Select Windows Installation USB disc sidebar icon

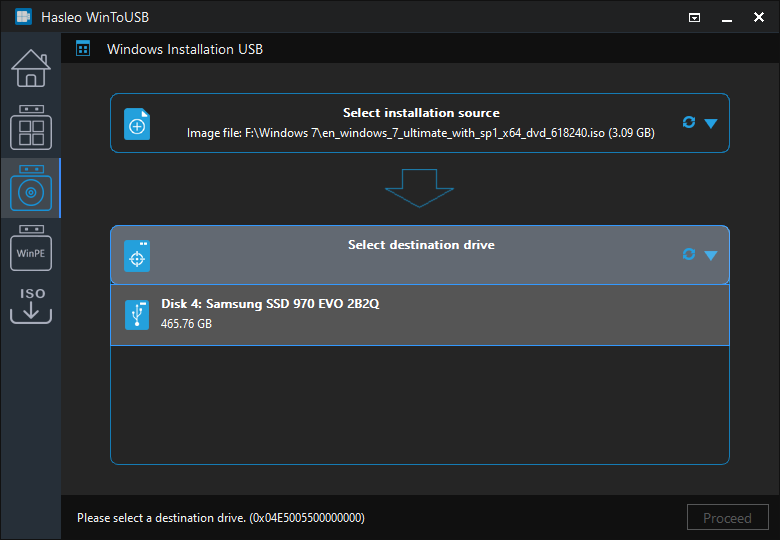[31, 188]
